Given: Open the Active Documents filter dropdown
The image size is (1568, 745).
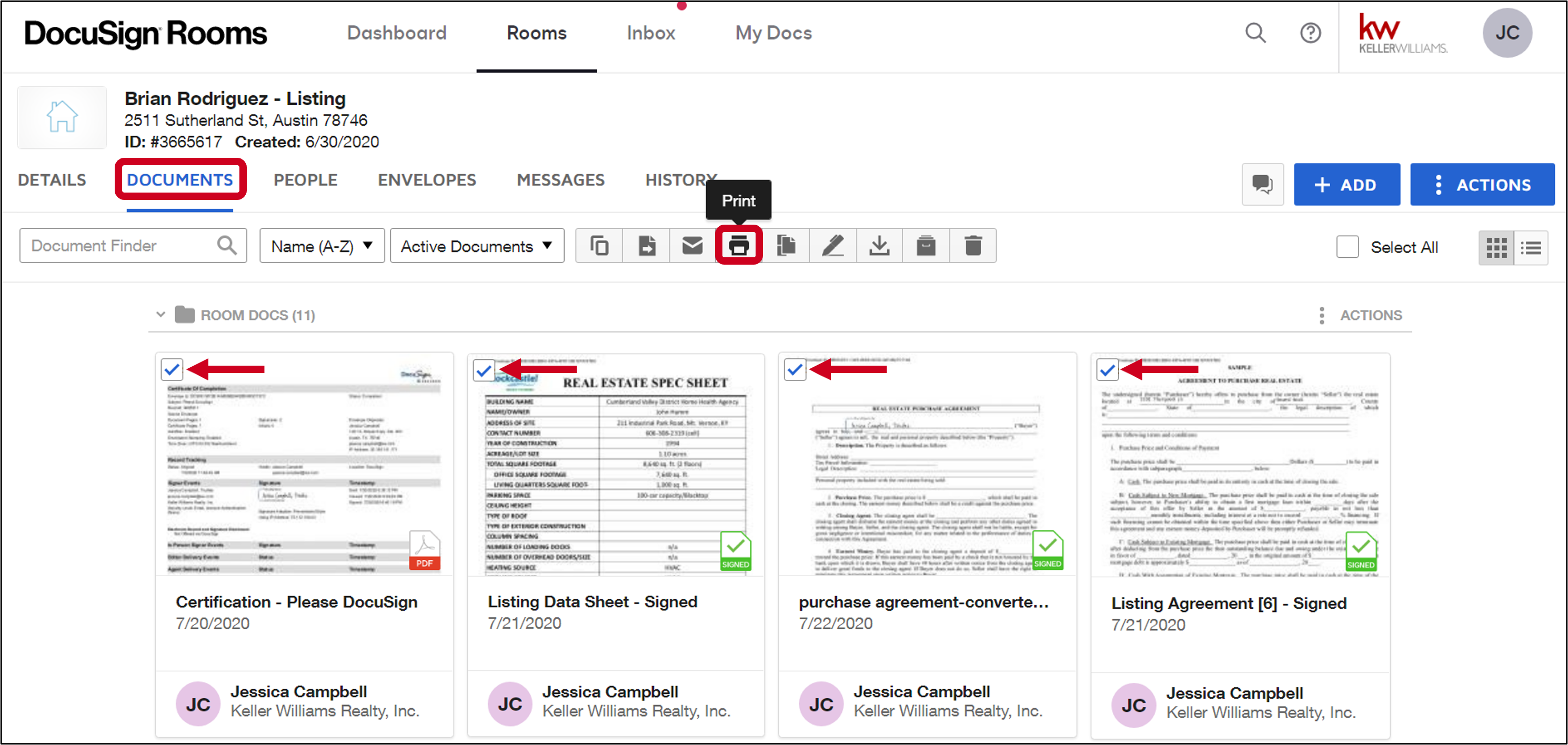Looking at the screenshot, I should tap(477, 245).
